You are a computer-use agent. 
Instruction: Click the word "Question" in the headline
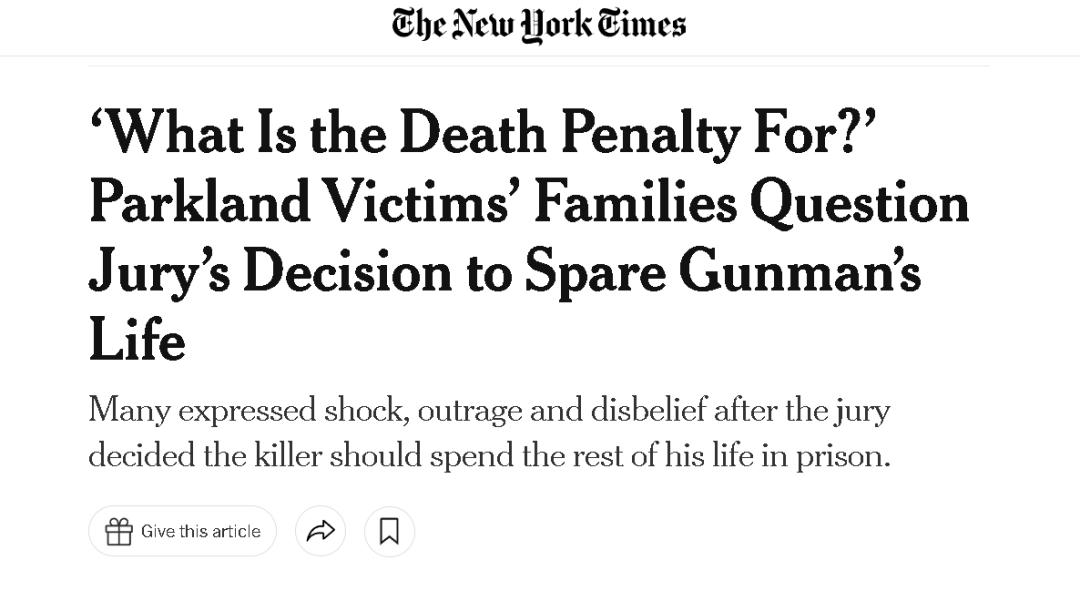pyautogui.click(x=859, y=204)
